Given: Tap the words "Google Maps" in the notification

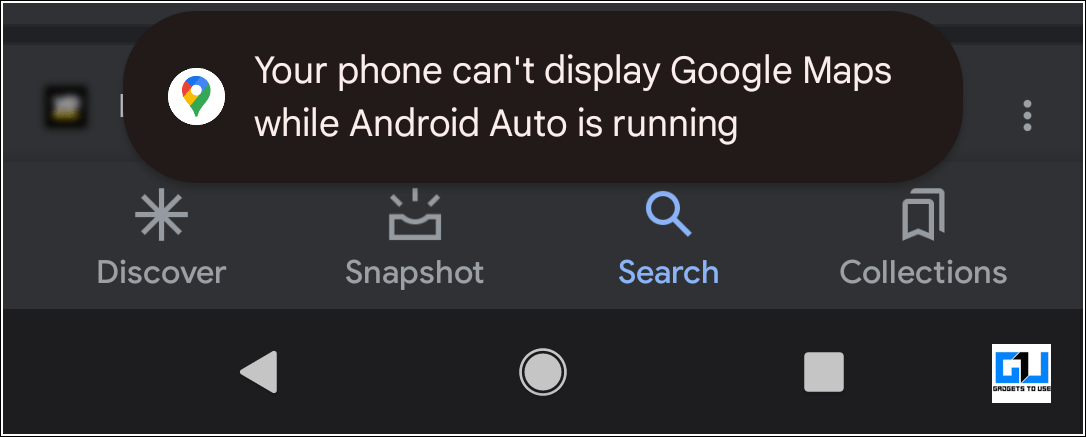Looking at the screenshot, I should click(x=782, y=72).
